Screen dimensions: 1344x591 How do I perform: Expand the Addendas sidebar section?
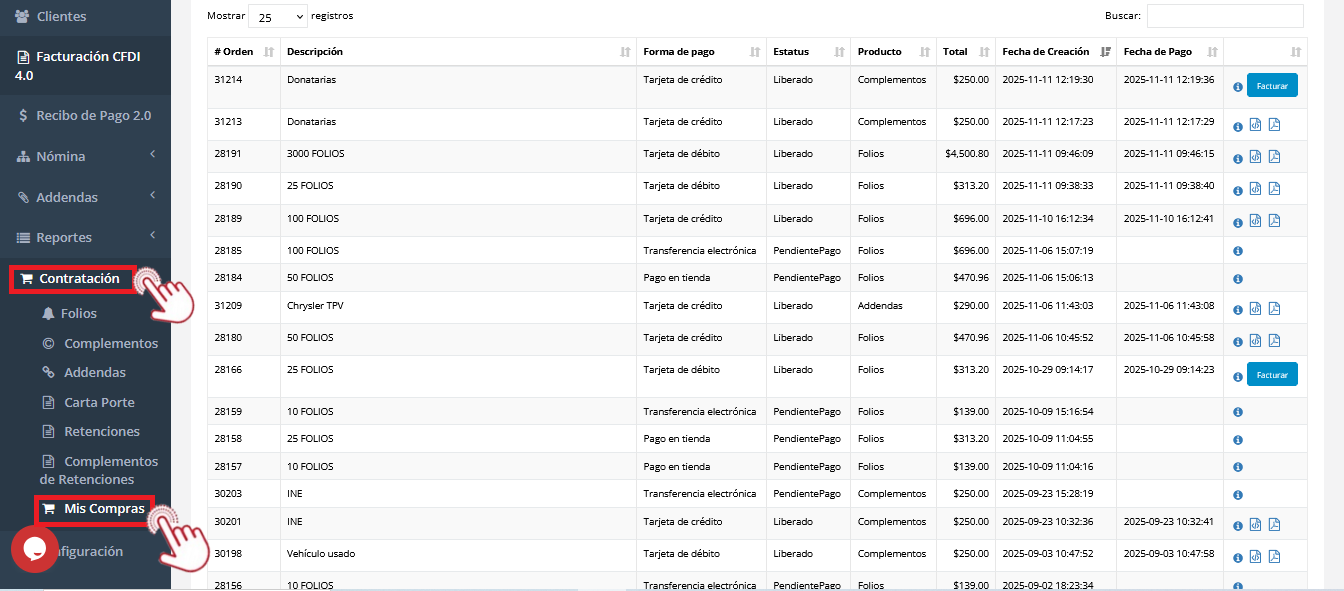pos(85,197)
